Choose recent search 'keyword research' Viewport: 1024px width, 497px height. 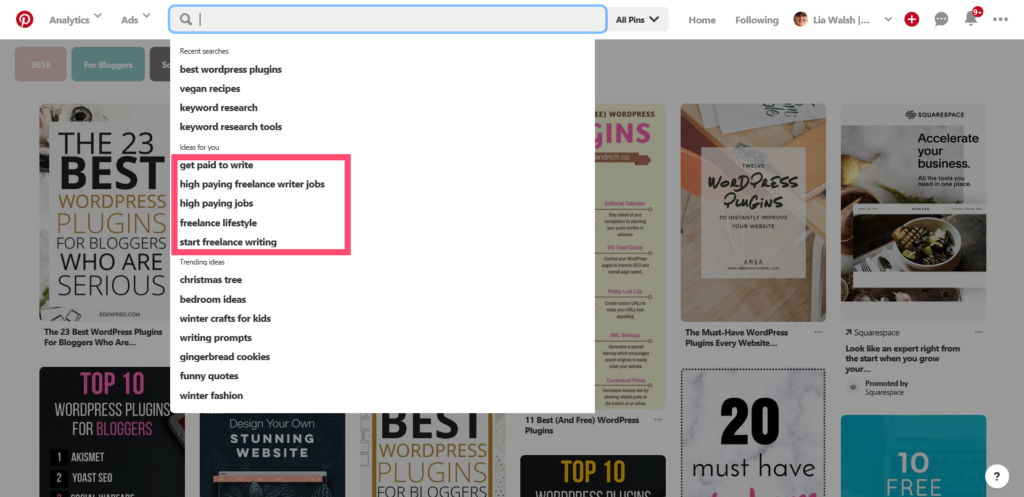219,107
